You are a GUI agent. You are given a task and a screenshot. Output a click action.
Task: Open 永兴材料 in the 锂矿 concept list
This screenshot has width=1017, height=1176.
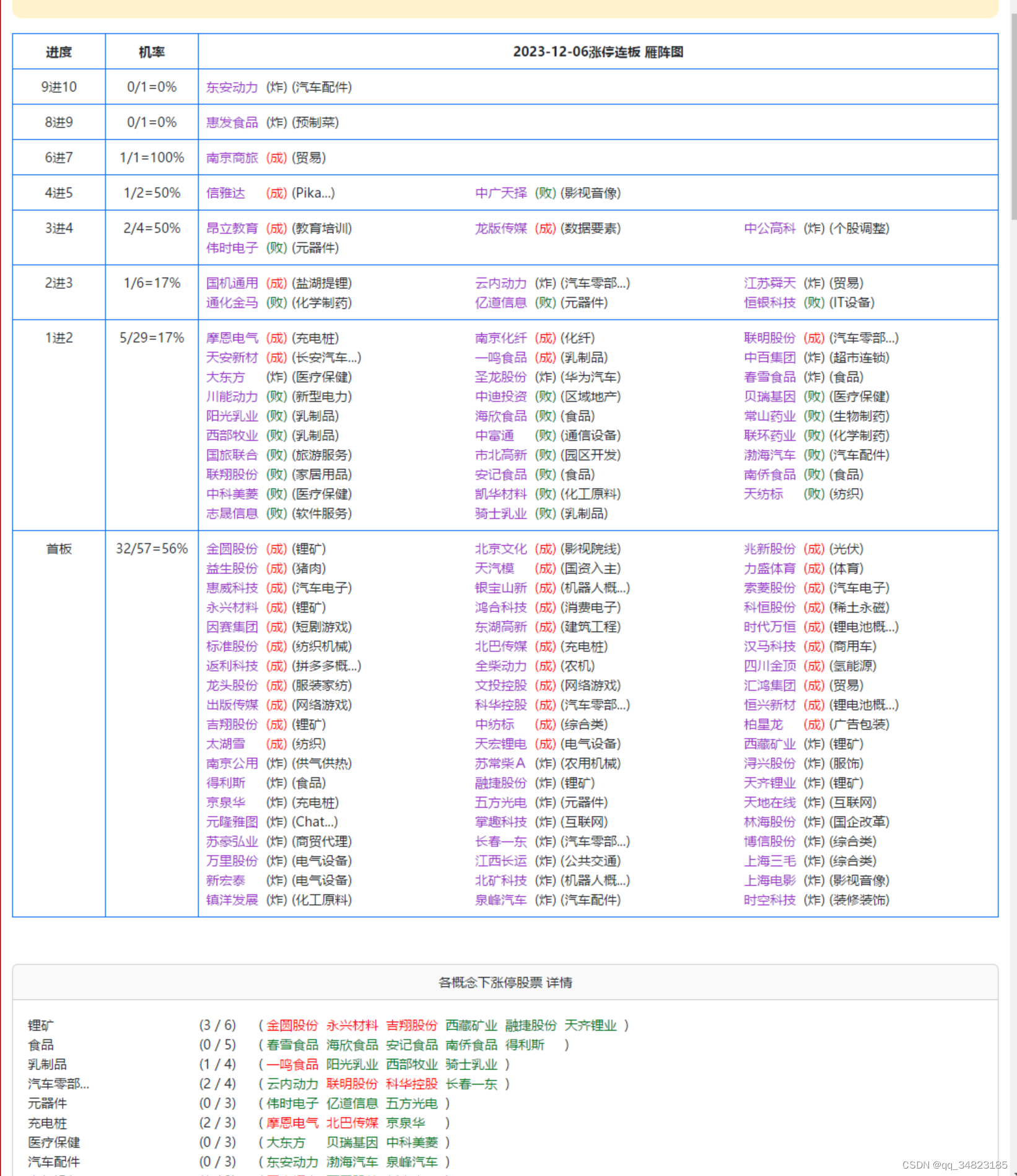(x=352, y=1026)
